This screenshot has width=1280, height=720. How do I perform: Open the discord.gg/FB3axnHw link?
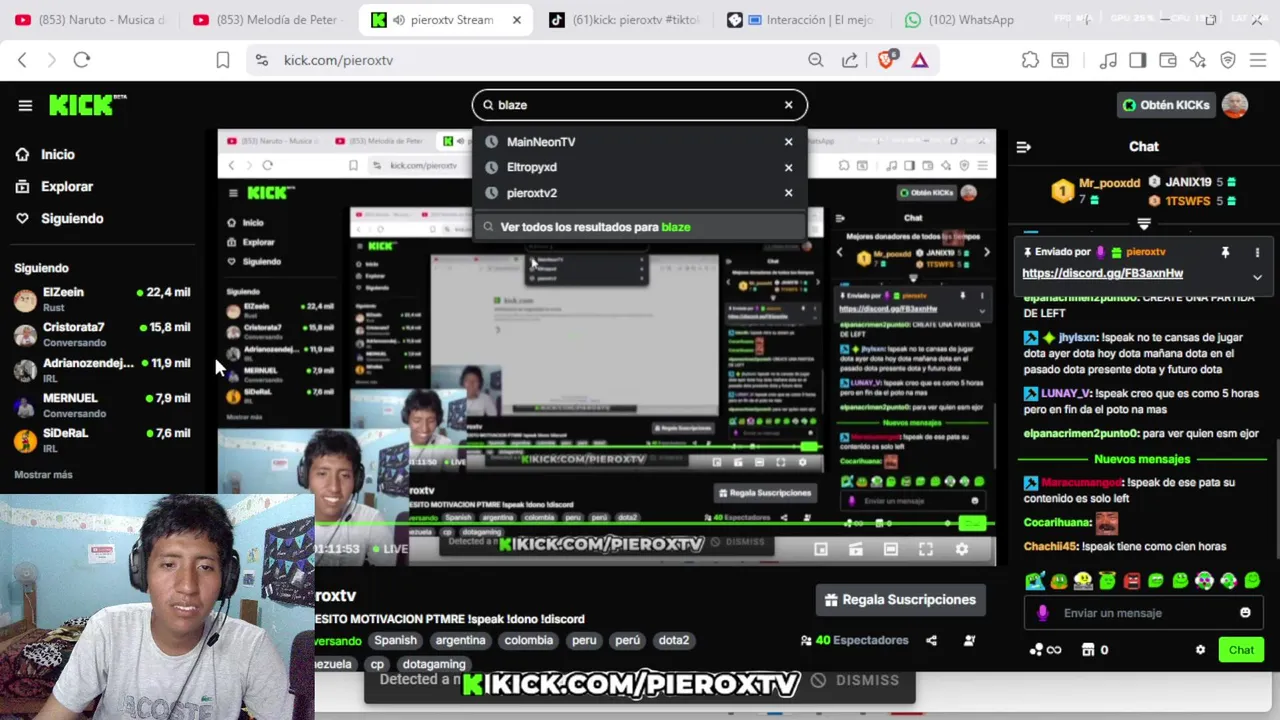1102,273
